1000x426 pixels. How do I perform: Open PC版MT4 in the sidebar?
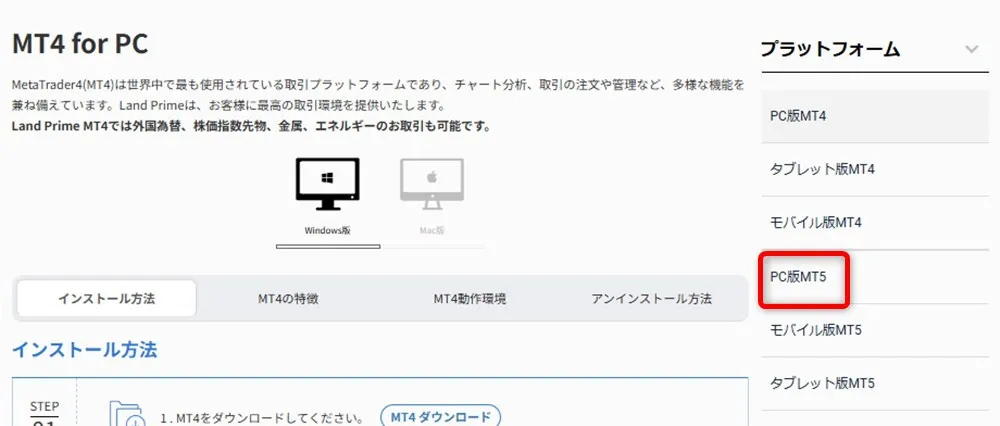875,116
